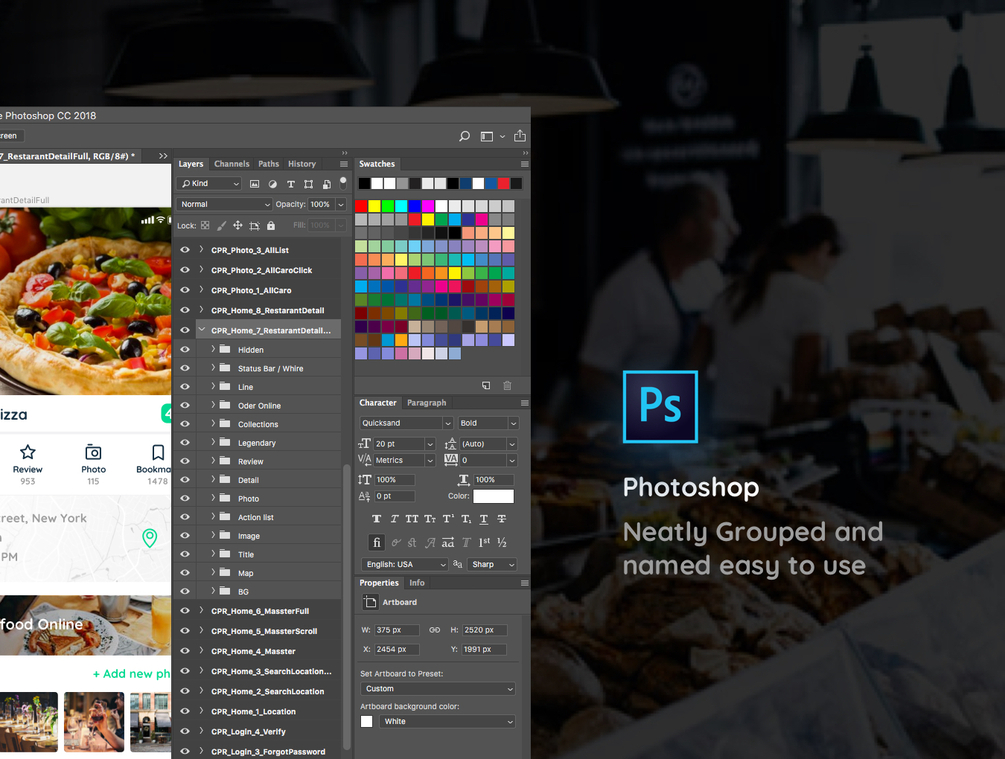
Task: Click link width and height chain icon
Action: tap(435, 630)
